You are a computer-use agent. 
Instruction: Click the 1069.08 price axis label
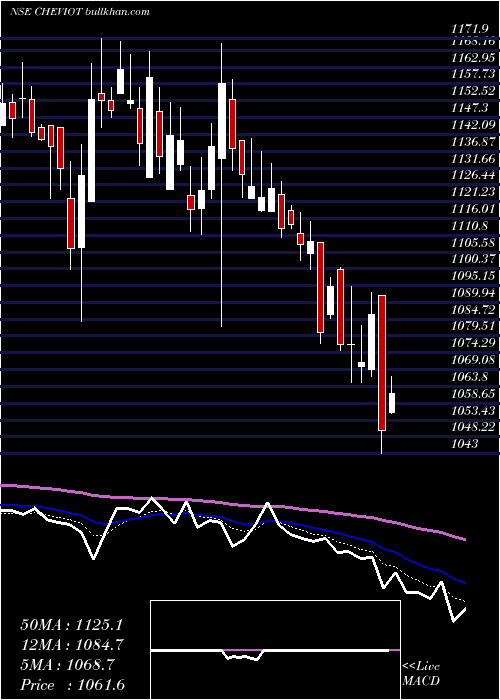coord(473,360)
